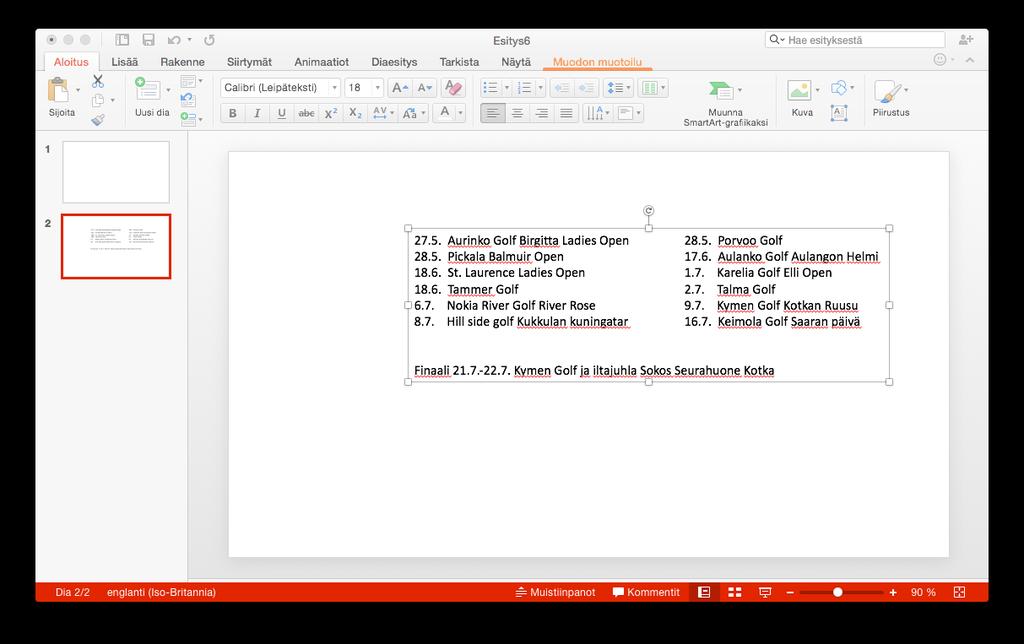The image size is (1024, 644).
Task: Increase font size with large A button
Action: [x=400, y=88]
